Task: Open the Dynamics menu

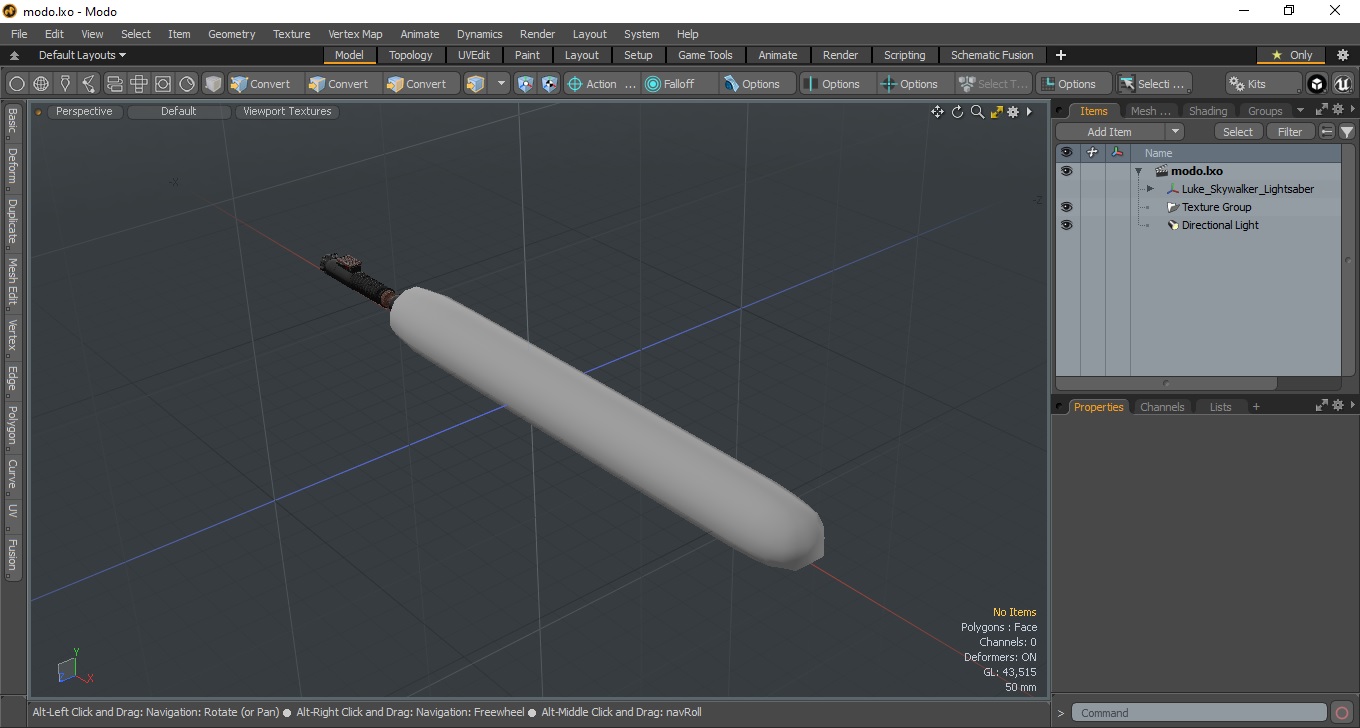Action: (479, 34)
